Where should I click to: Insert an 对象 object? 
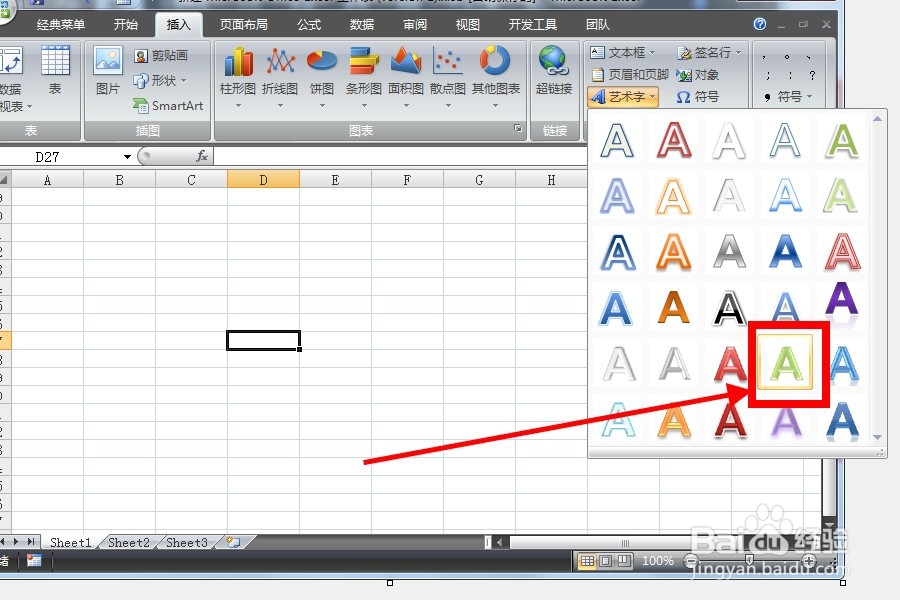point(697,75)
